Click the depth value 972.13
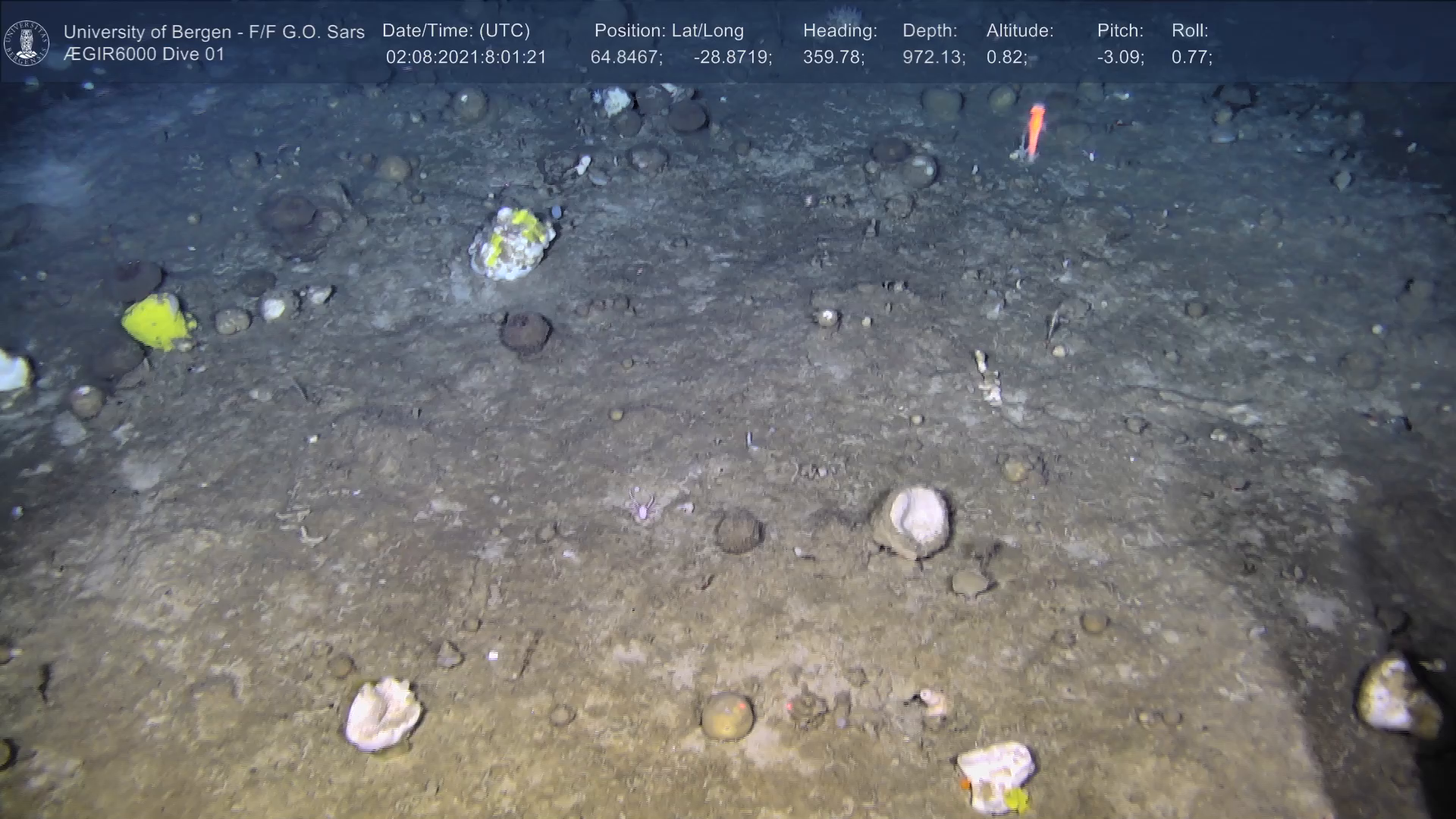This screenshot has height=819, width=1456. 934,58
